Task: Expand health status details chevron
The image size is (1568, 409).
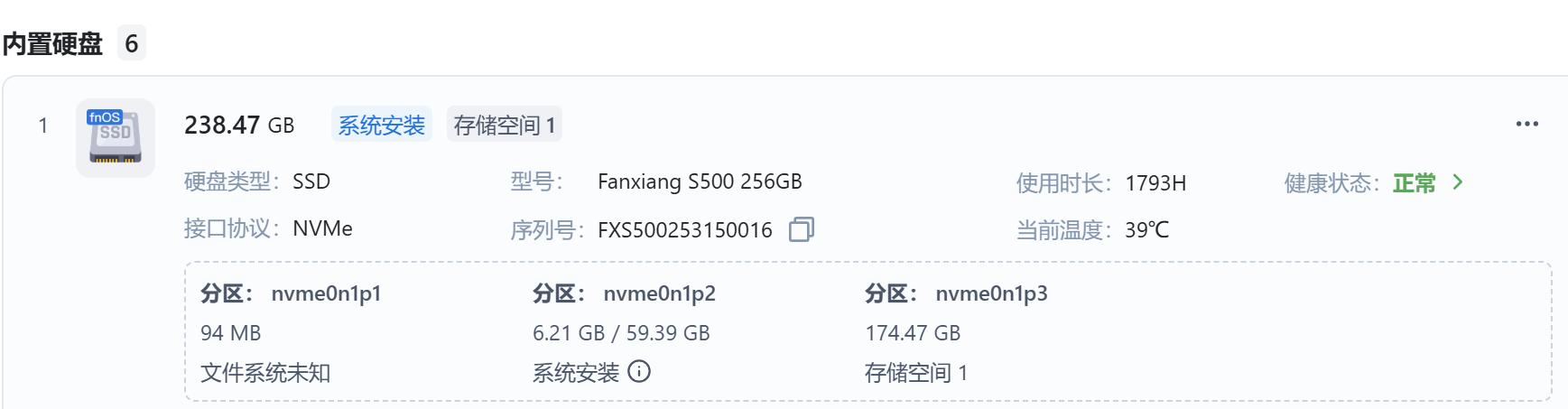Action: 1458,182
